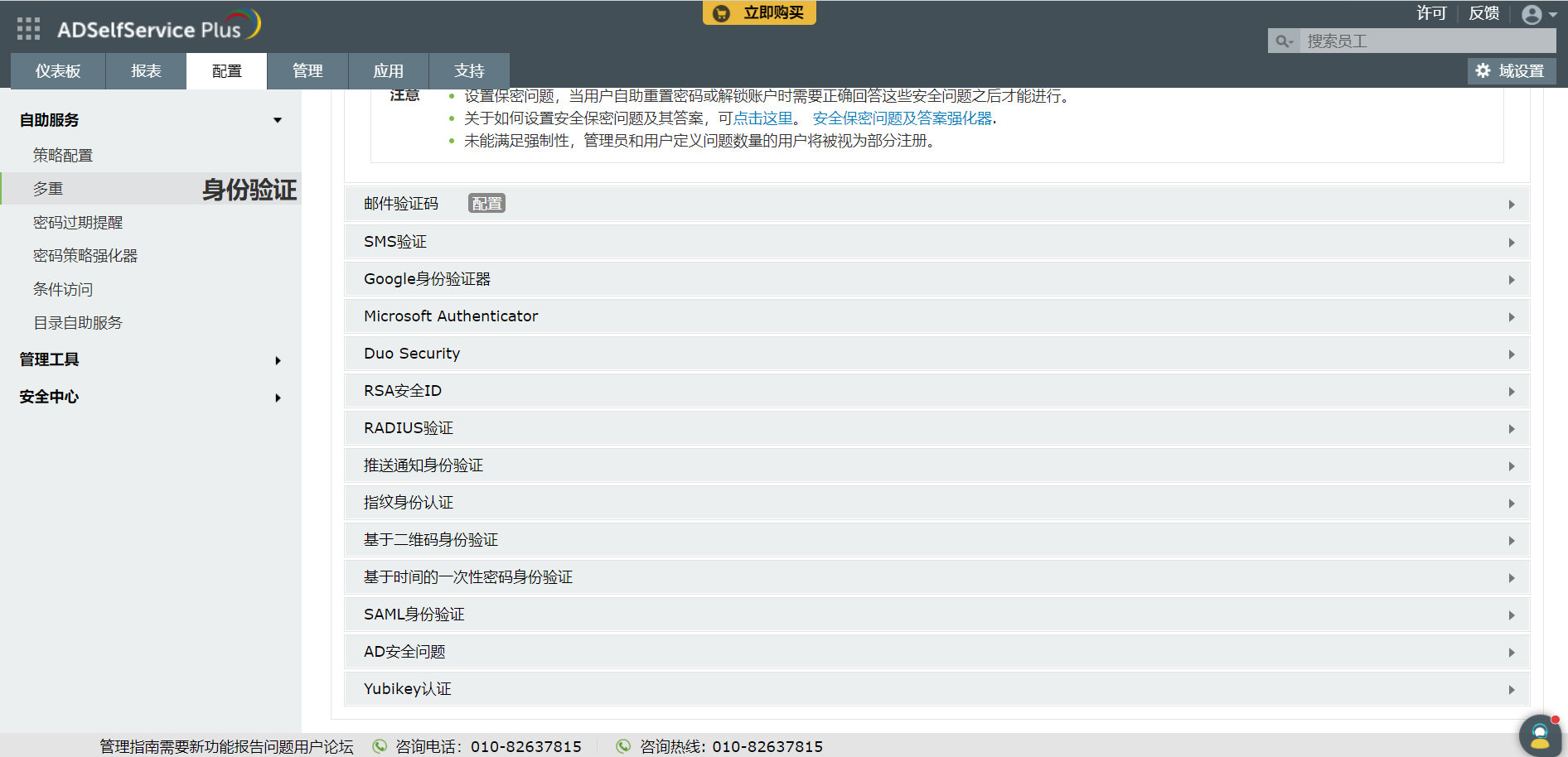Open 目录自助服务 in the sidebar
1568x757 pixels.
pyautogui.click(x=78, y=323)
